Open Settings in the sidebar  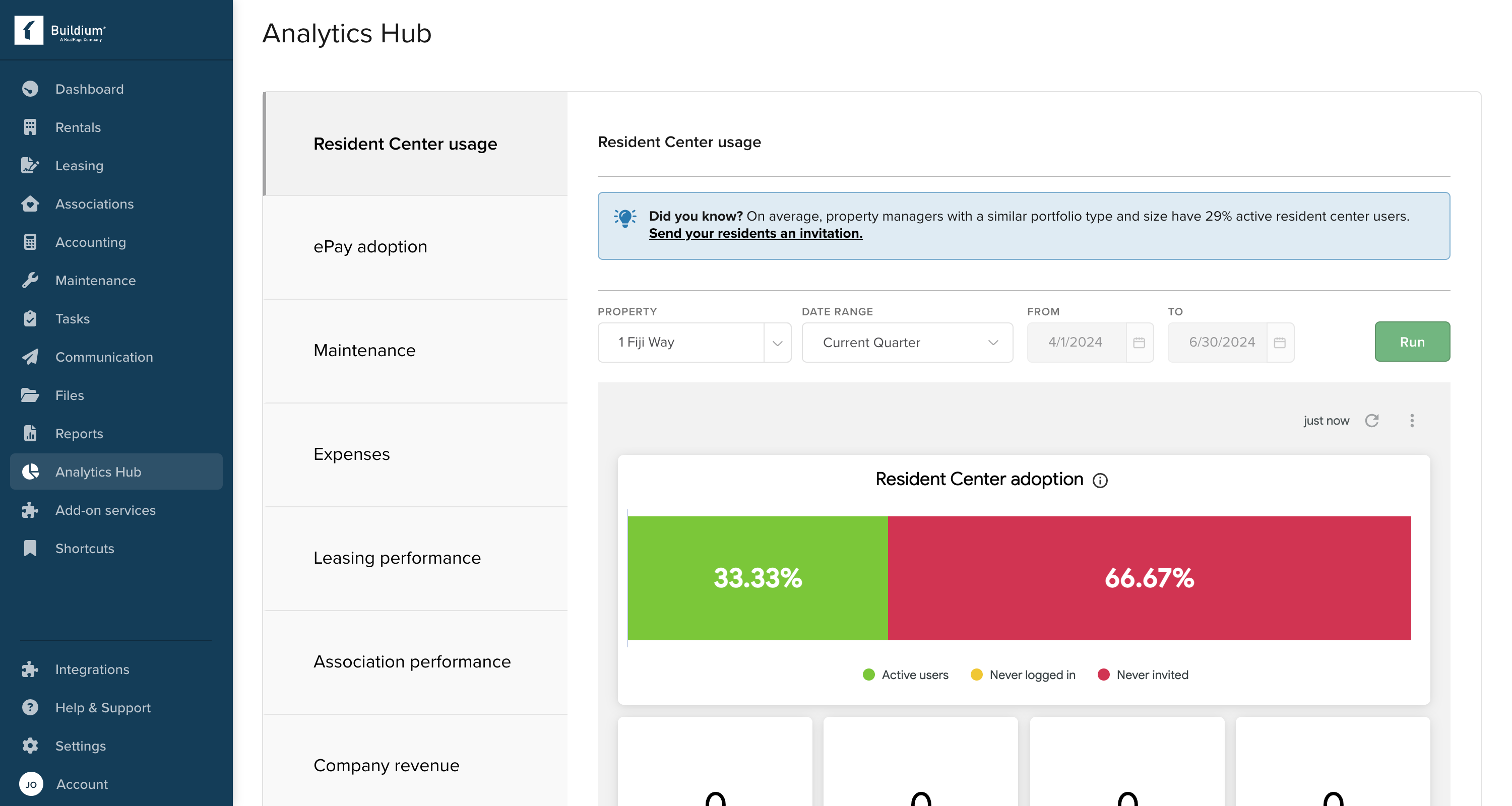pyautogui.click(x=116, y=746)
